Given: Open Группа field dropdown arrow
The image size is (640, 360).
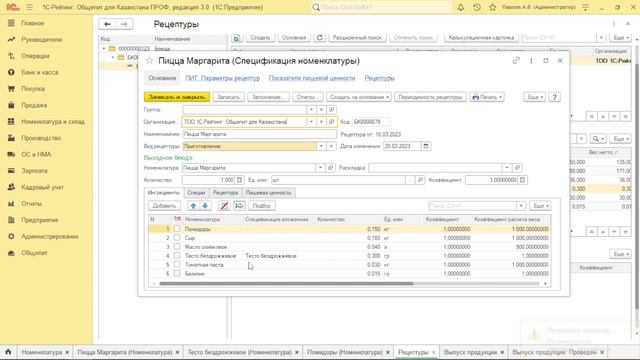Looking at the screenshot, I should [x=311, y=109].
